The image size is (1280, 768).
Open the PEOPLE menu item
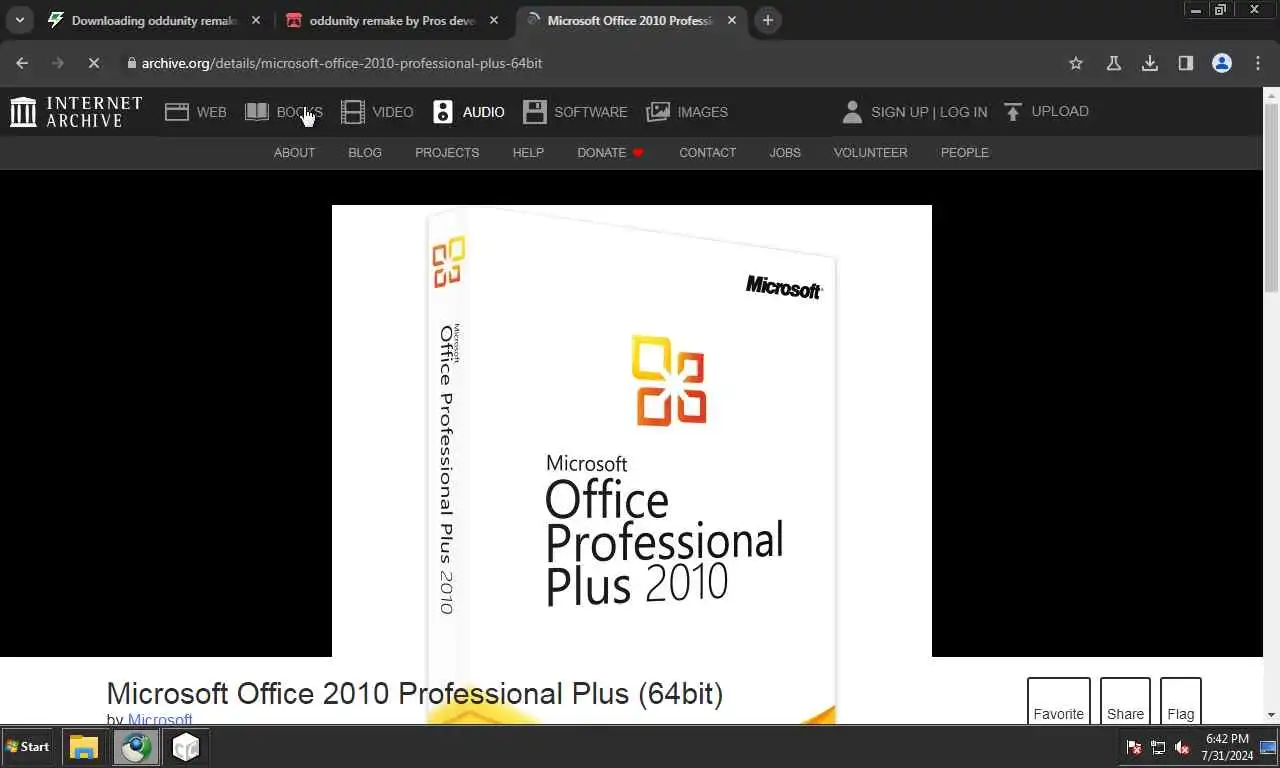964,153
